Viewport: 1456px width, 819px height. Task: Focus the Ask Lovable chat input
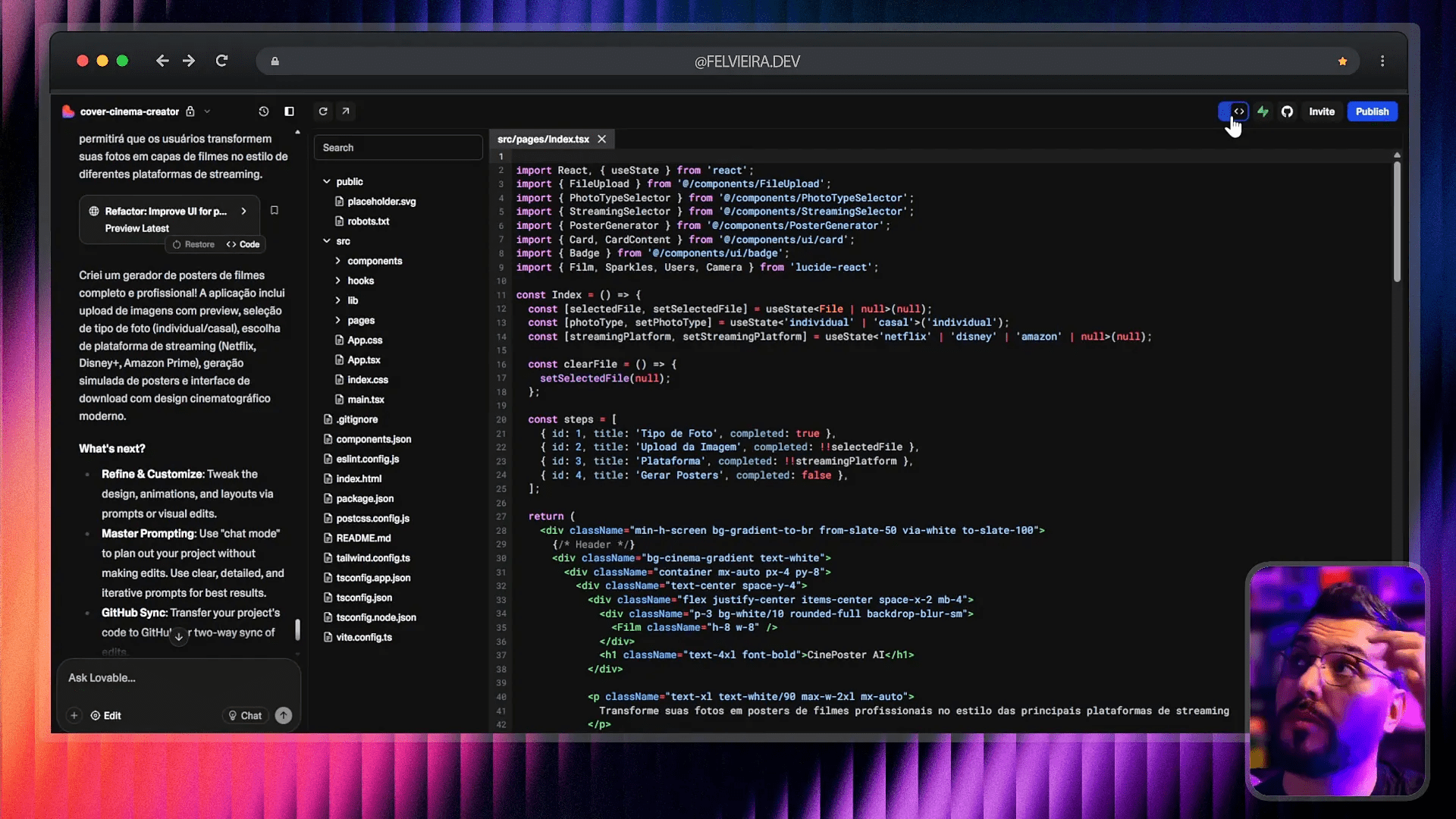tap(179, 678)
